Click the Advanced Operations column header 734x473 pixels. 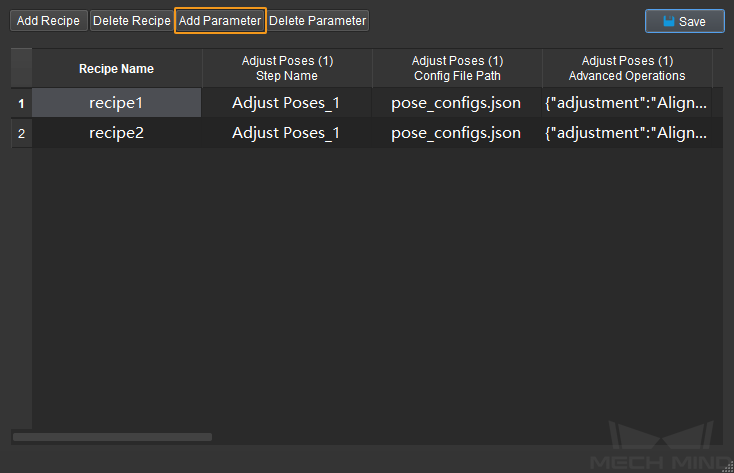[x=627, y=68]
